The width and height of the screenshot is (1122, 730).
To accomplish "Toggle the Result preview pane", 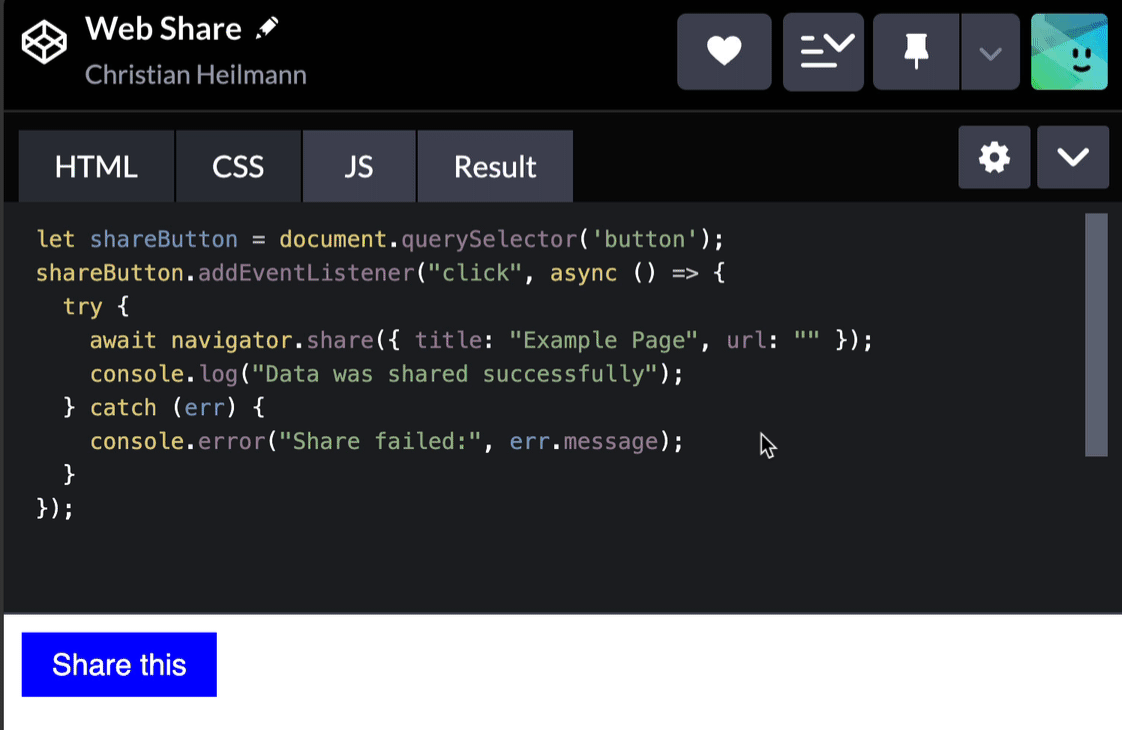I will [x=495, y=166].
